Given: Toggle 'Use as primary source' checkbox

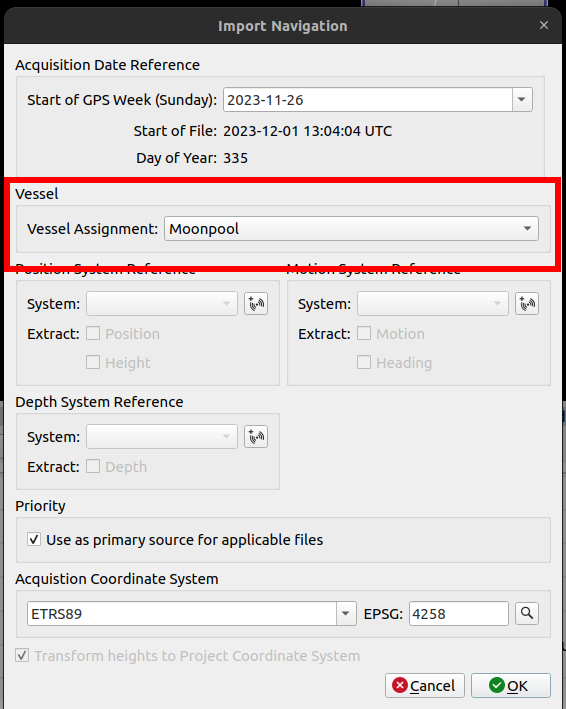Looking at the screenshot, I should [x=34, y=539].
